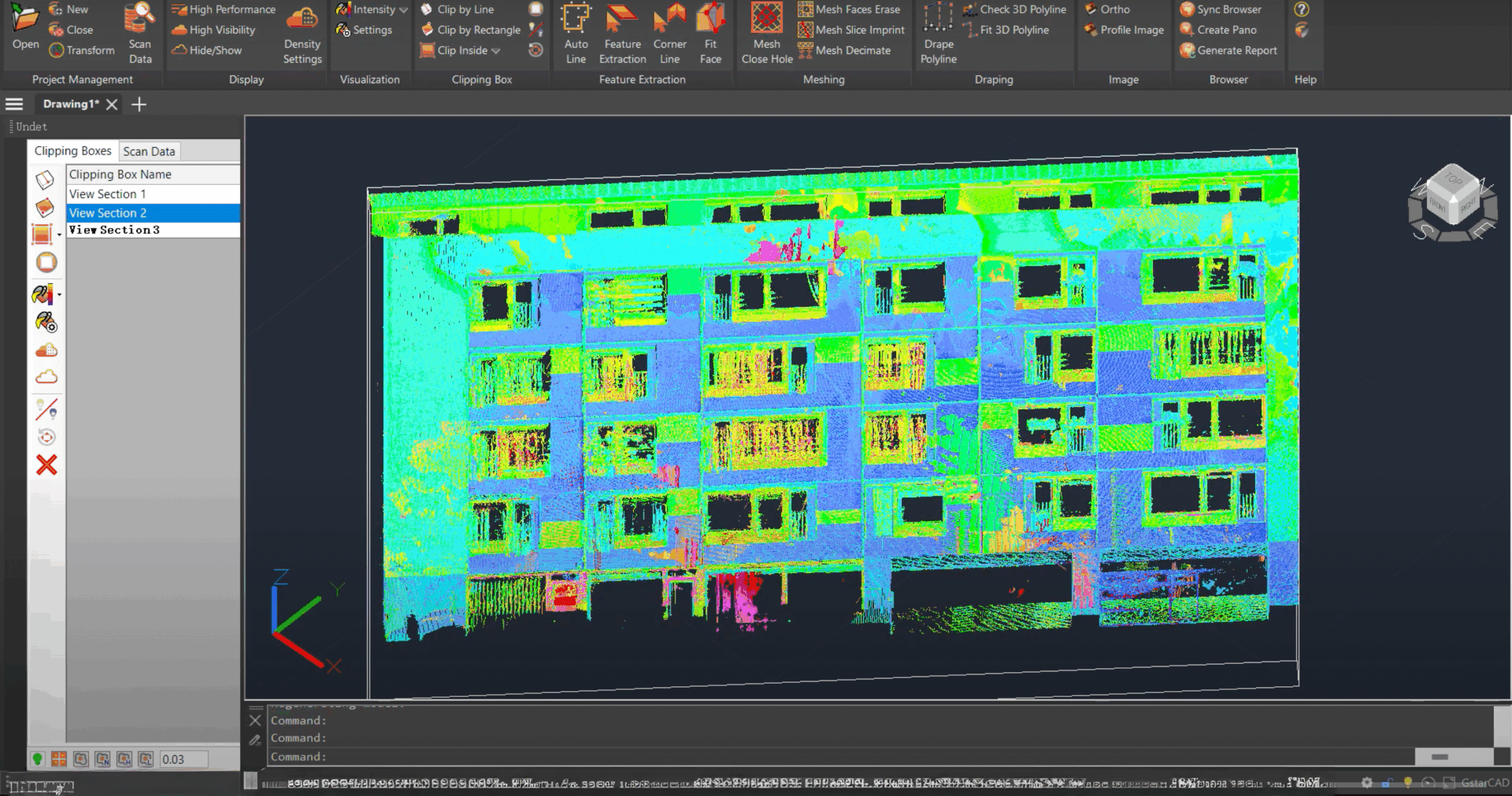Click the vertical command history scrollbar
The width and height of the screenshot is (1512, 796).
[x=1501, y=726]
